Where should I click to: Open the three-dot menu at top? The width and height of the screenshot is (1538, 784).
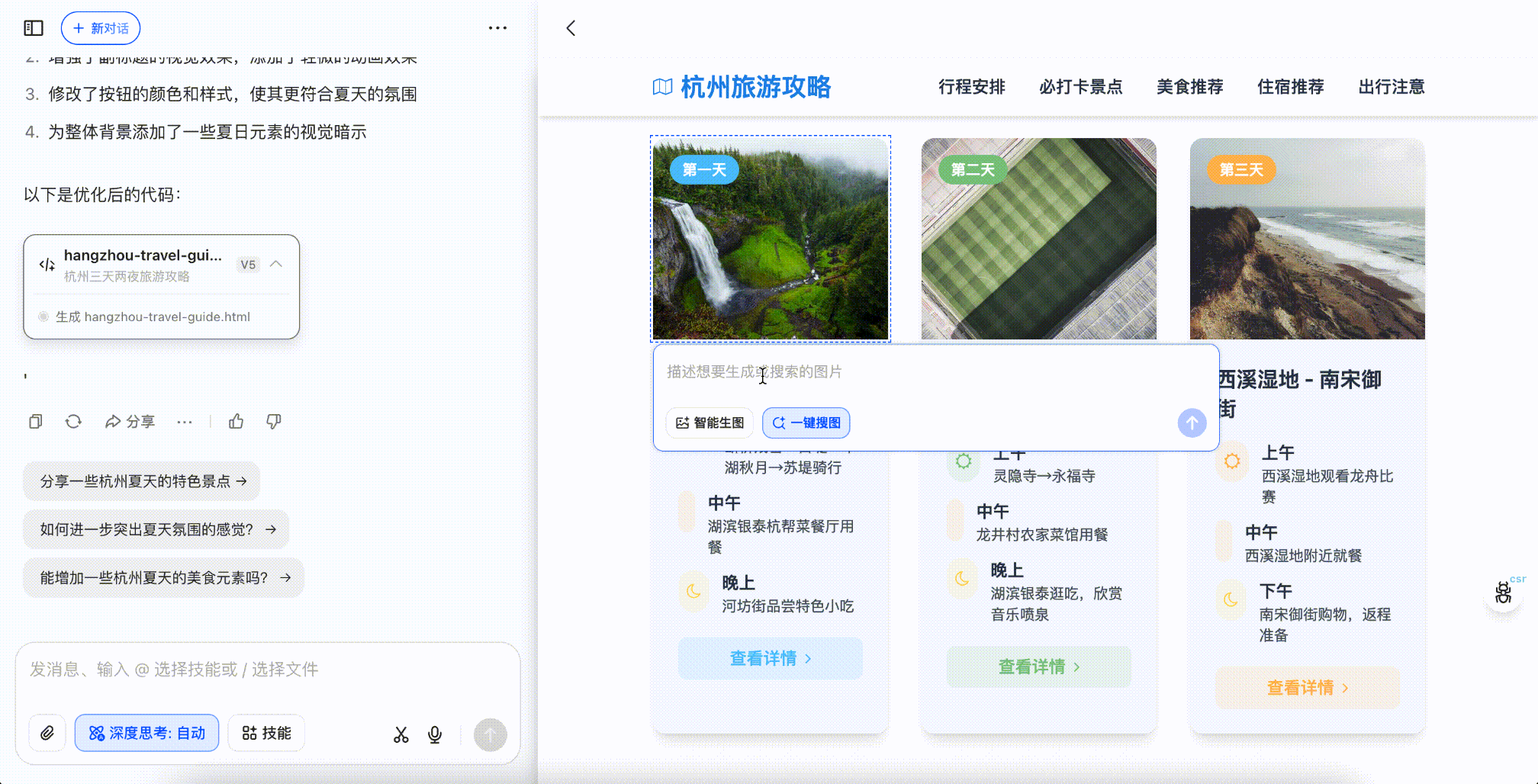click(x=497, y=28)
